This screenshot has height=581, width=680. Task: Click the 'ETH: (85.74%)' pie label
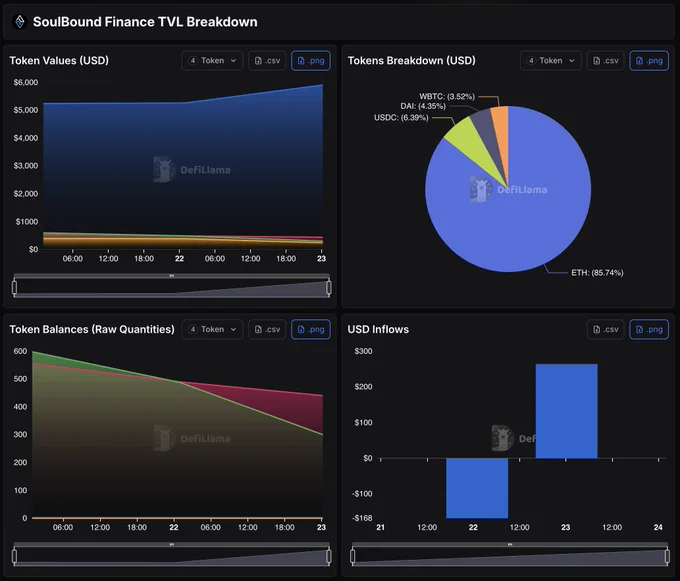coord(597,273)
